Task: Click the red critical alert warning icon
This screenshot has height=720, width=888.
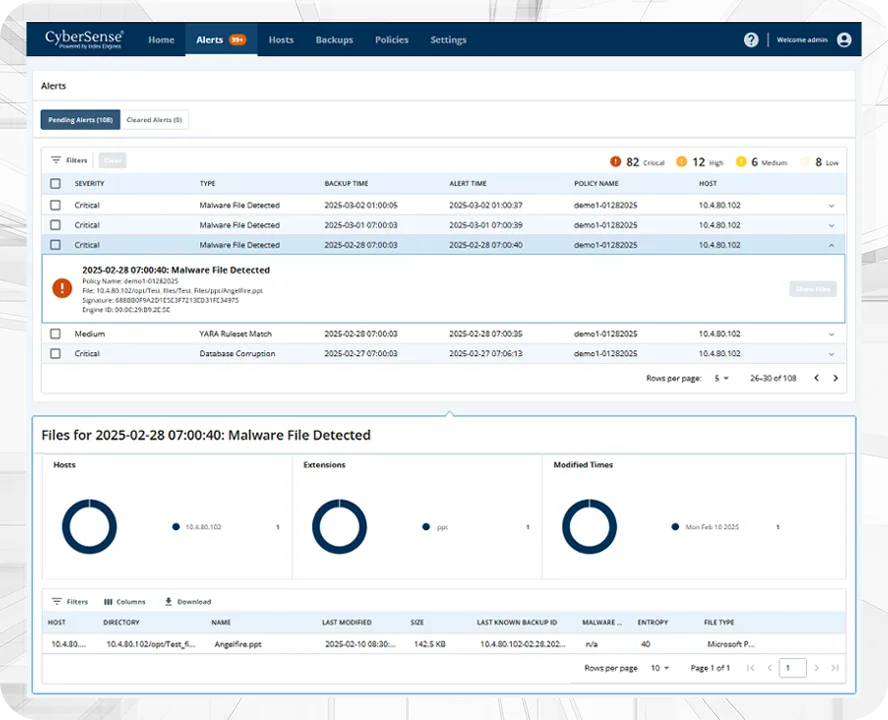Action: point(62,288)
